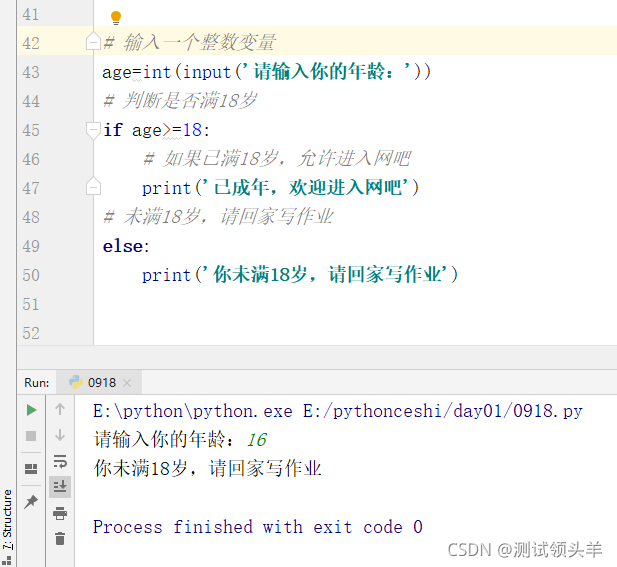Viewport: 617px width, 567px height.
Task: Restore layout icon in Run toolbar
Action: click(x=31, y=469)
